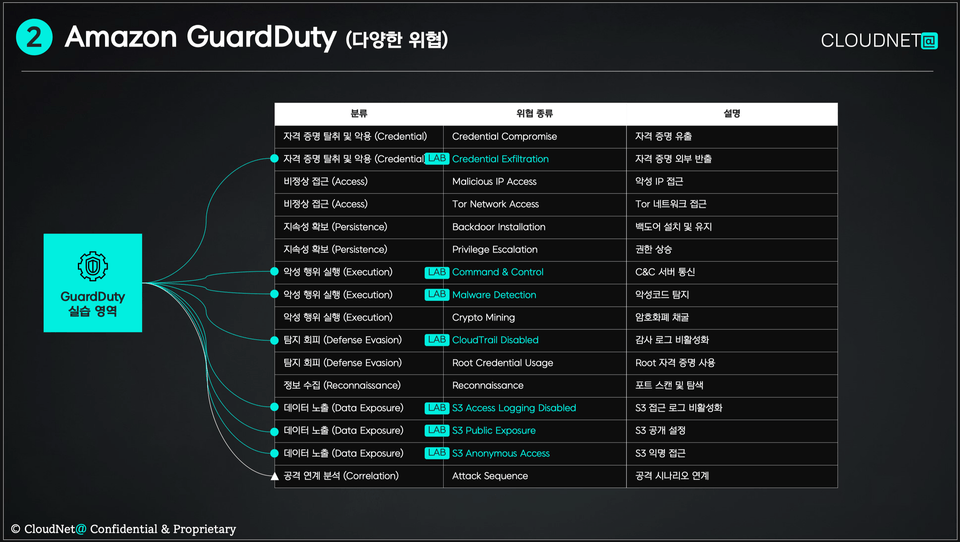Click cyan dot beside S3 Anonymous Access row

tap(274, 453)
